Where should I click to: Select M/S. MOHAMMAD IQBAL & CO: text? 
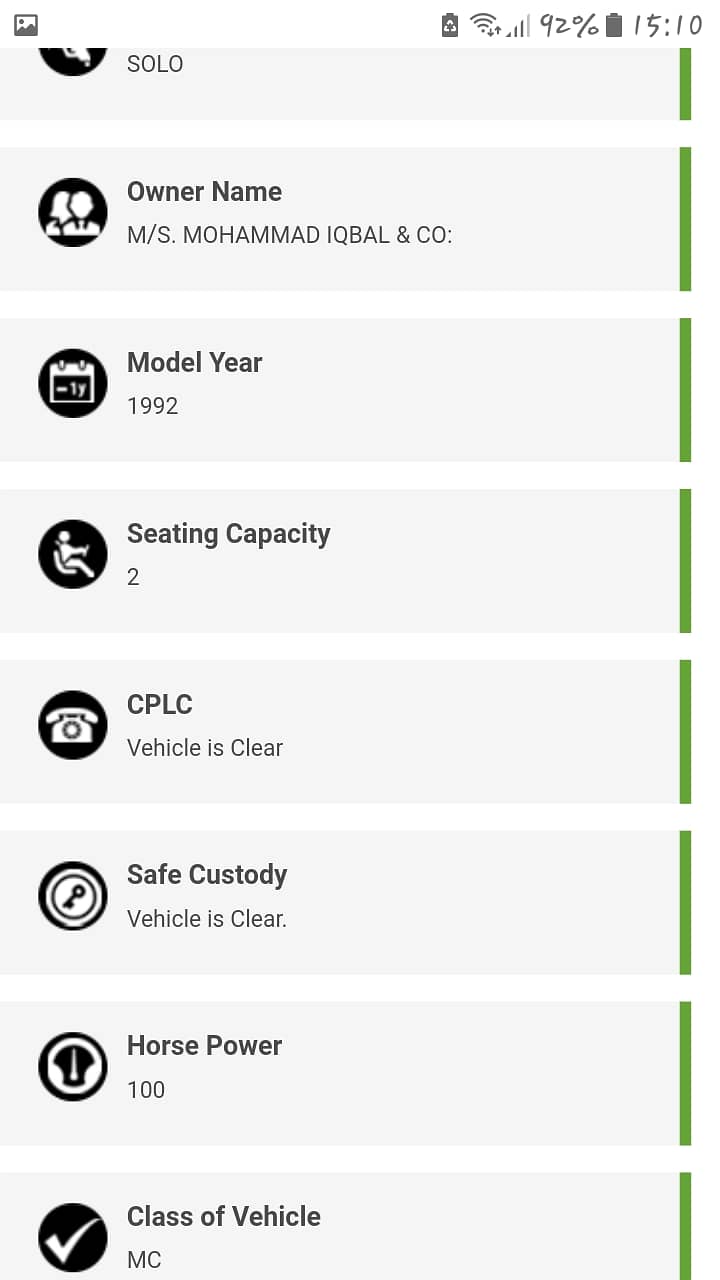(290, 235)
